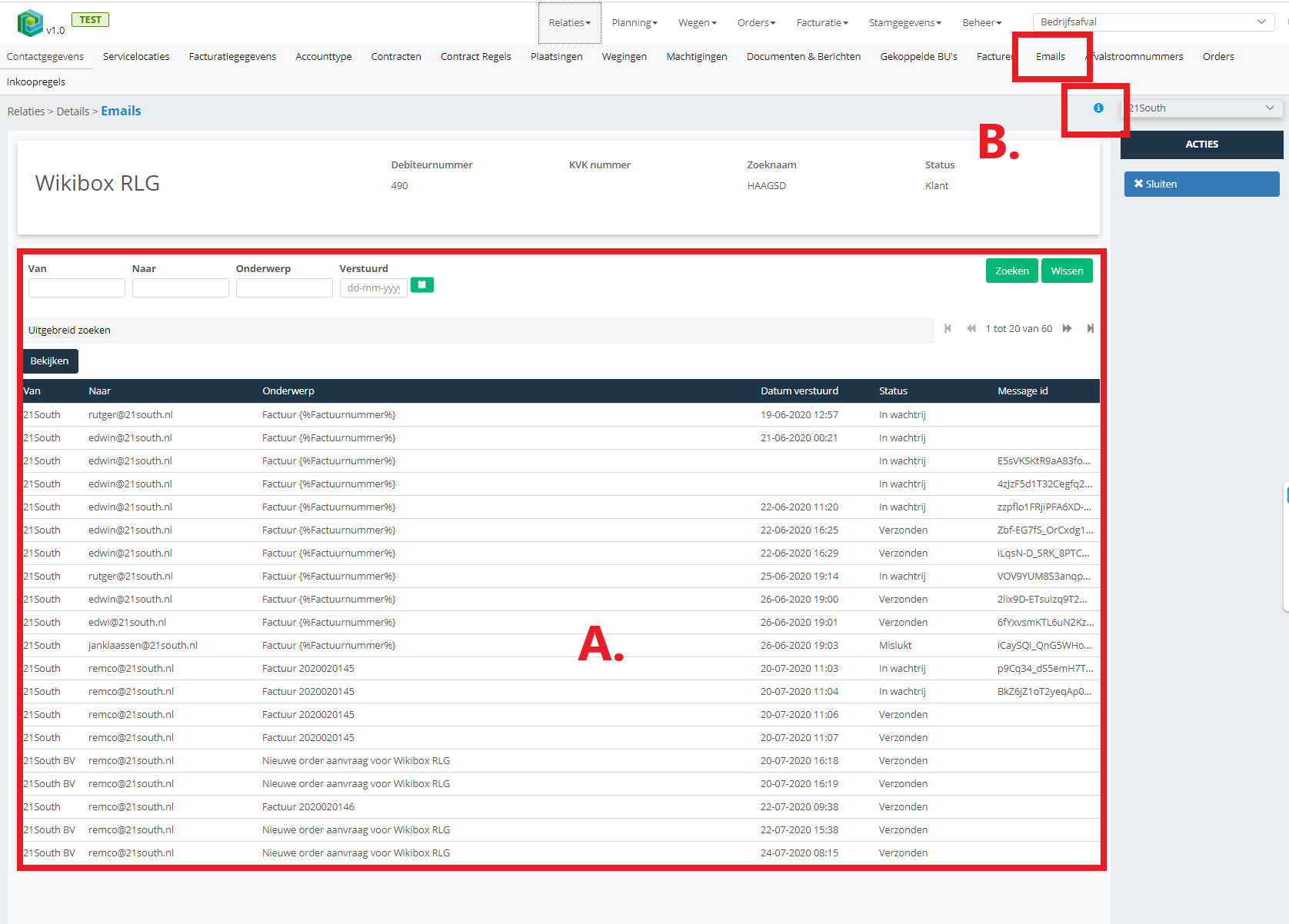Select the Factuur 2020020146 row

pos(561,807)
